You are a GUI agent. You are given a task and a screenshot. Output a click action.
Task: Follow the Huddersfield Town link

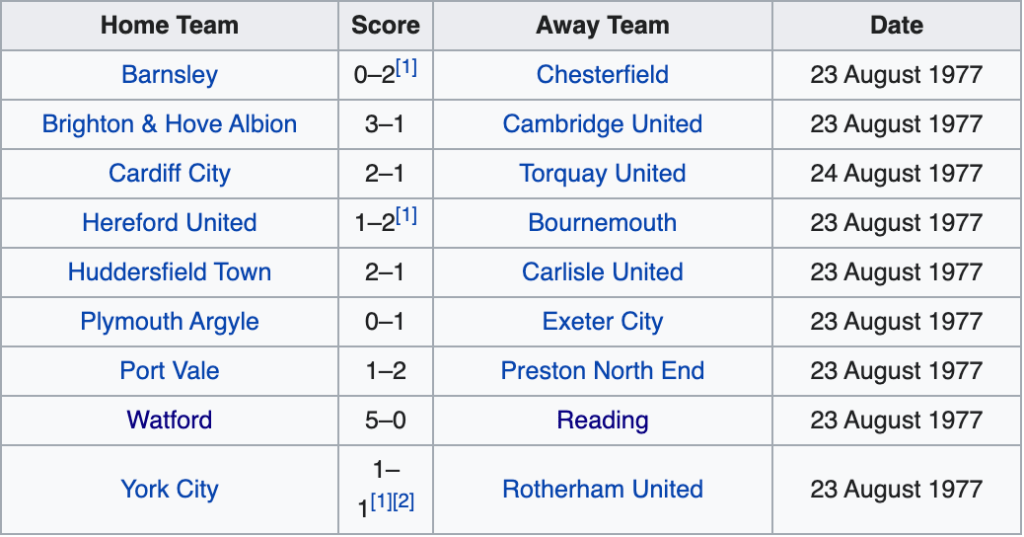click(x=169, y=272)
